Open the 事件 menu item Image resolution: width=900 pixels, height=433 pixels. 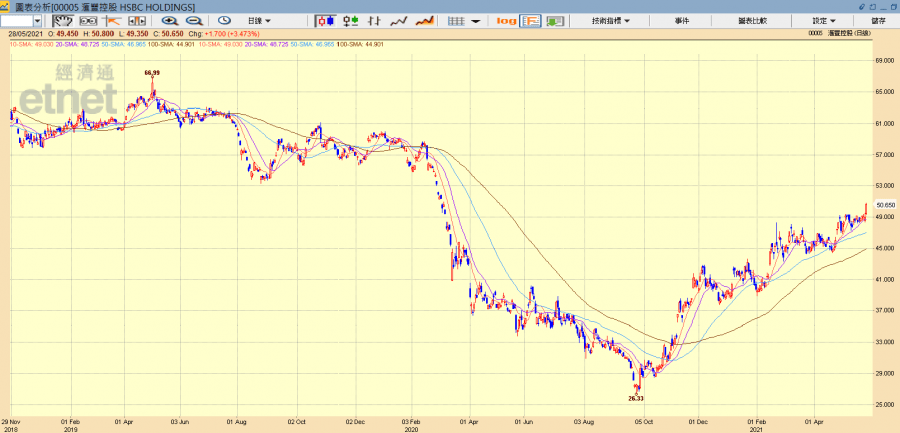[682, 20]
